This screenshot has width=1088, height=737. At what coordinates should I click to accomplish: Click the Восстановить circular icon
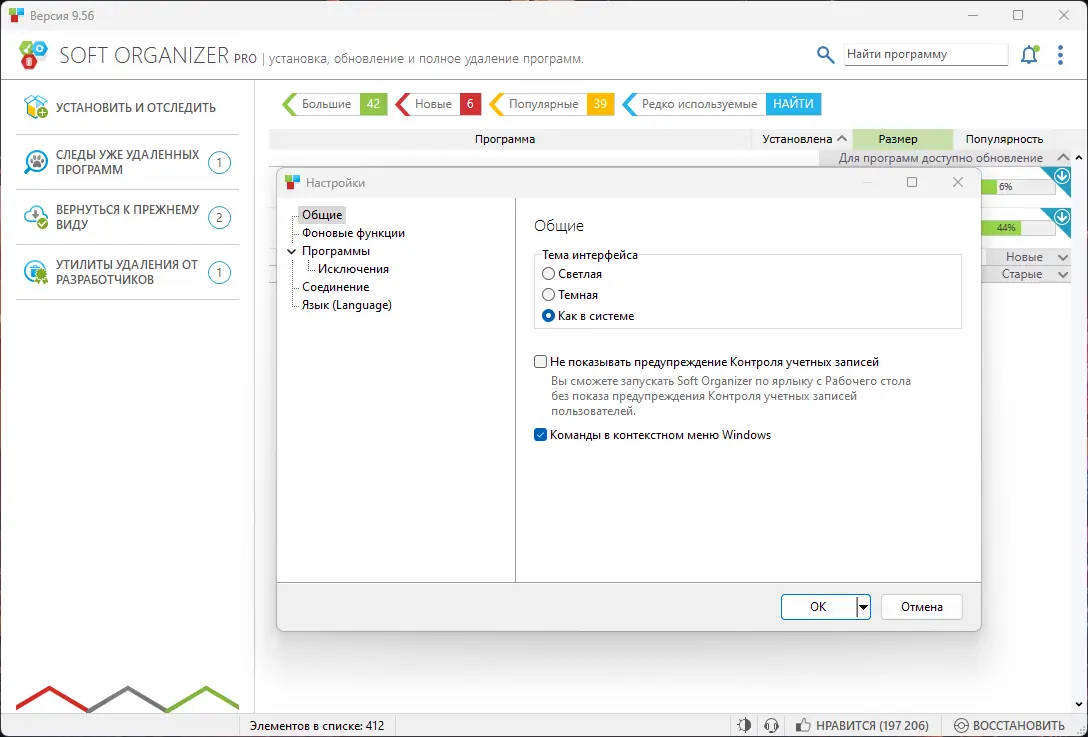[961, 726]
